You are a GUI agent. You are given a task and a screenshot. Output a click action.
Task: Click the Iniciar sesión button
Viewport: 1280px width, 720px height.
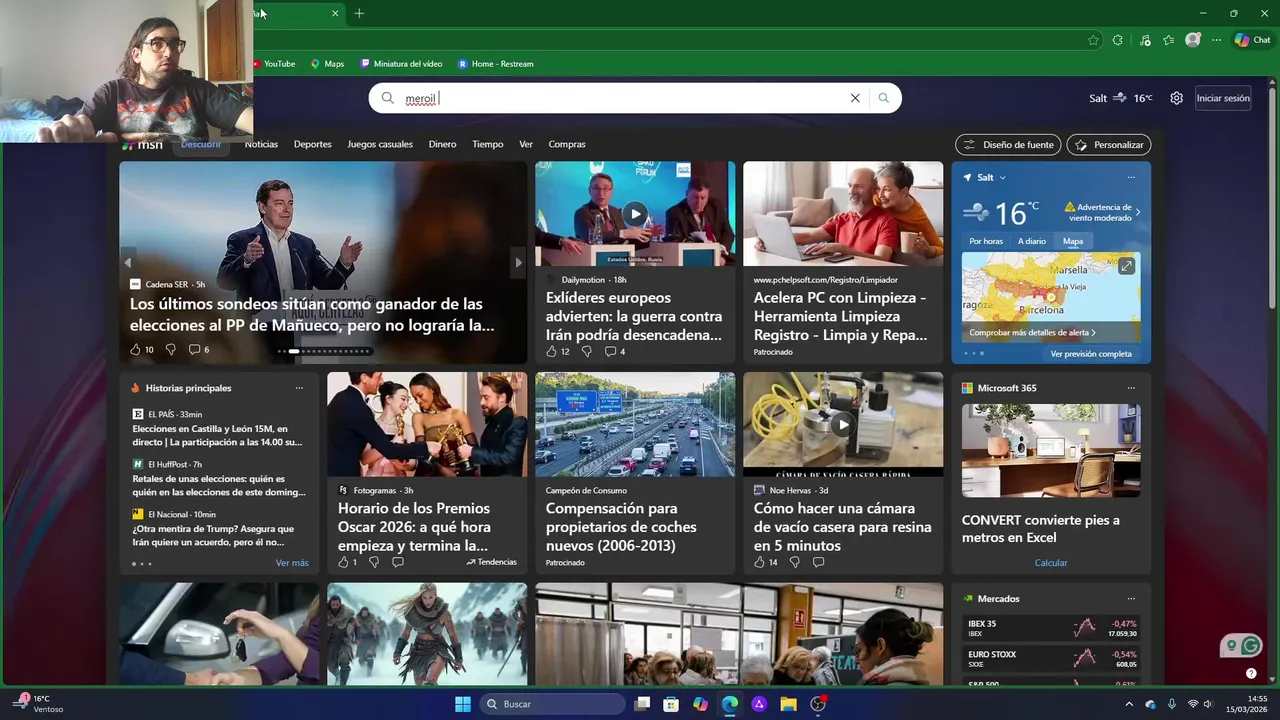point(1223,98)
